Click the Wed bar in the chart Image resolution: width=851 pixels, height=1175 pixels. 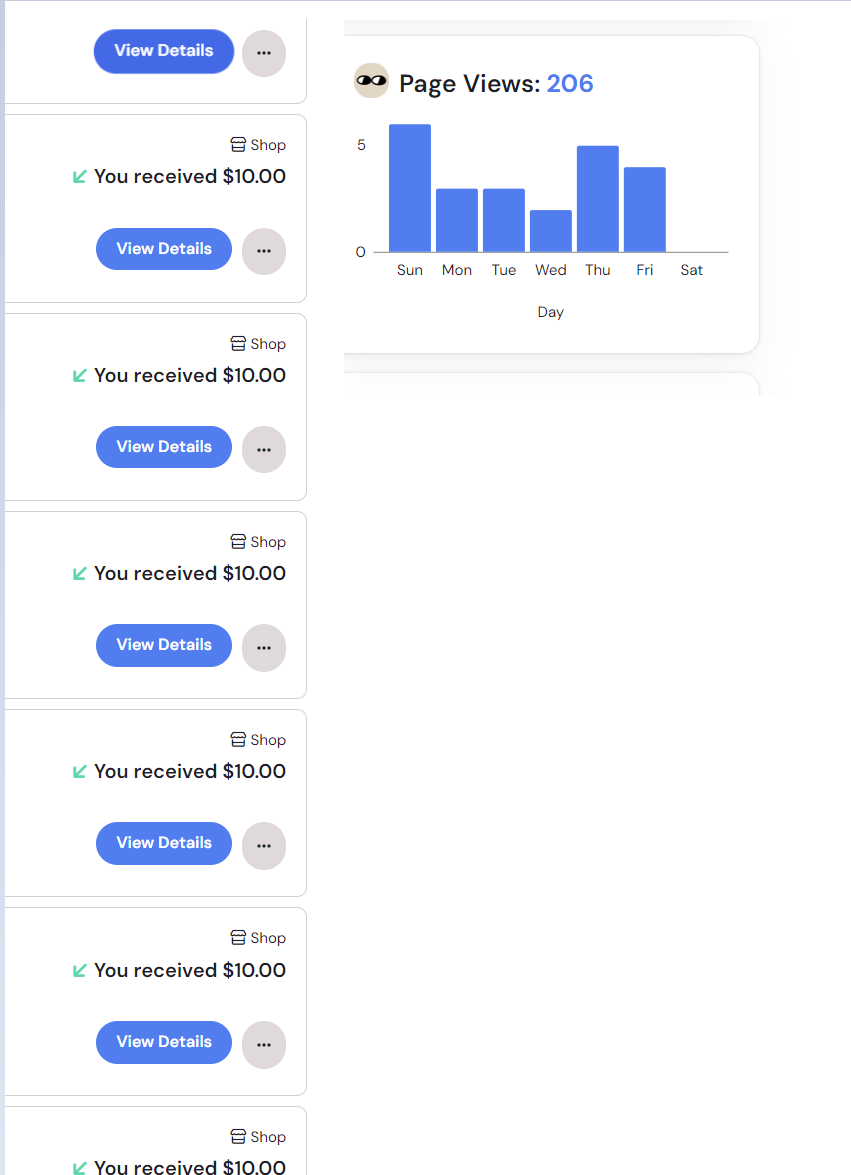tap(551, 231)
